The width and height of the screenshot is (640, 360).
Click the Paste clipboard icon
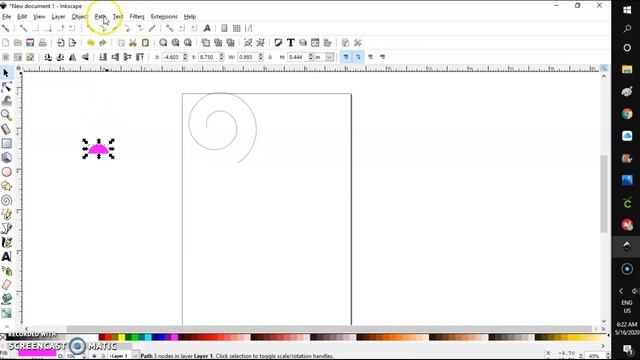pyautogui.click(x=145, y=42)
